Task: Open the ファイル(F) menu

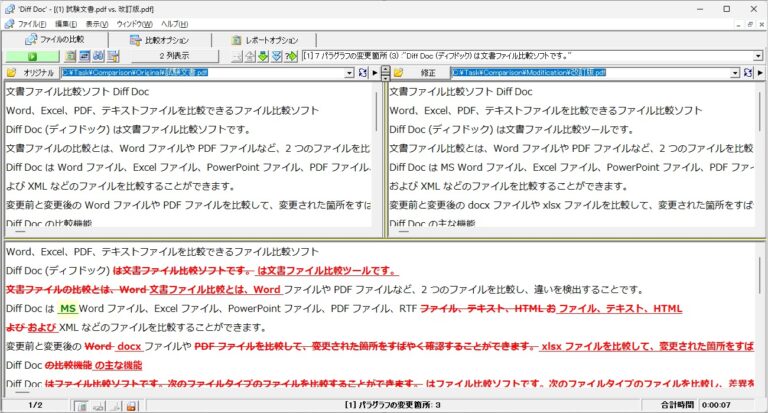Action: pos(32,24)
